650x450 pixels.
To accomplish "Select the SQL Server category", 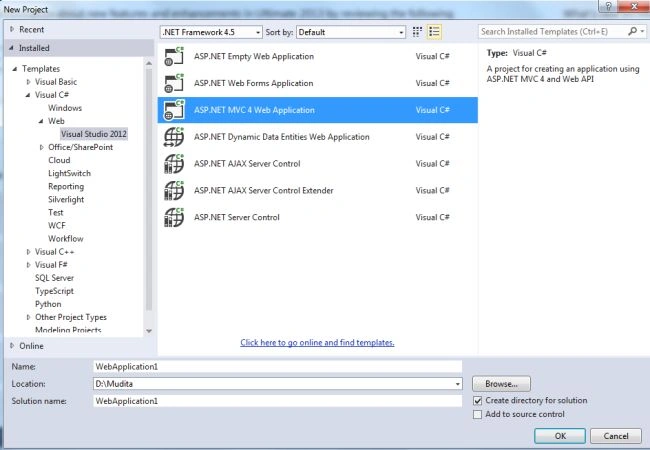I will point(54,278).
